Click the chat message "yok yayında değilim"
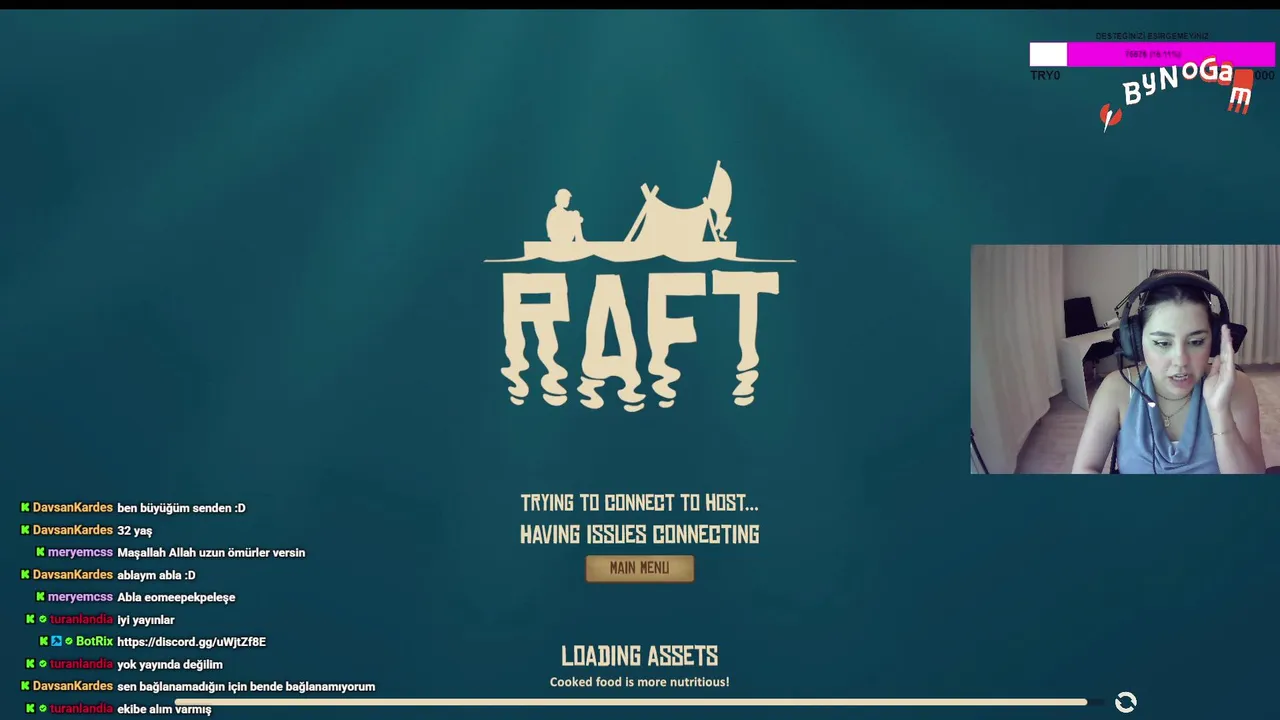The width and height of the screenshot is (1280, 720). [170, 665]
